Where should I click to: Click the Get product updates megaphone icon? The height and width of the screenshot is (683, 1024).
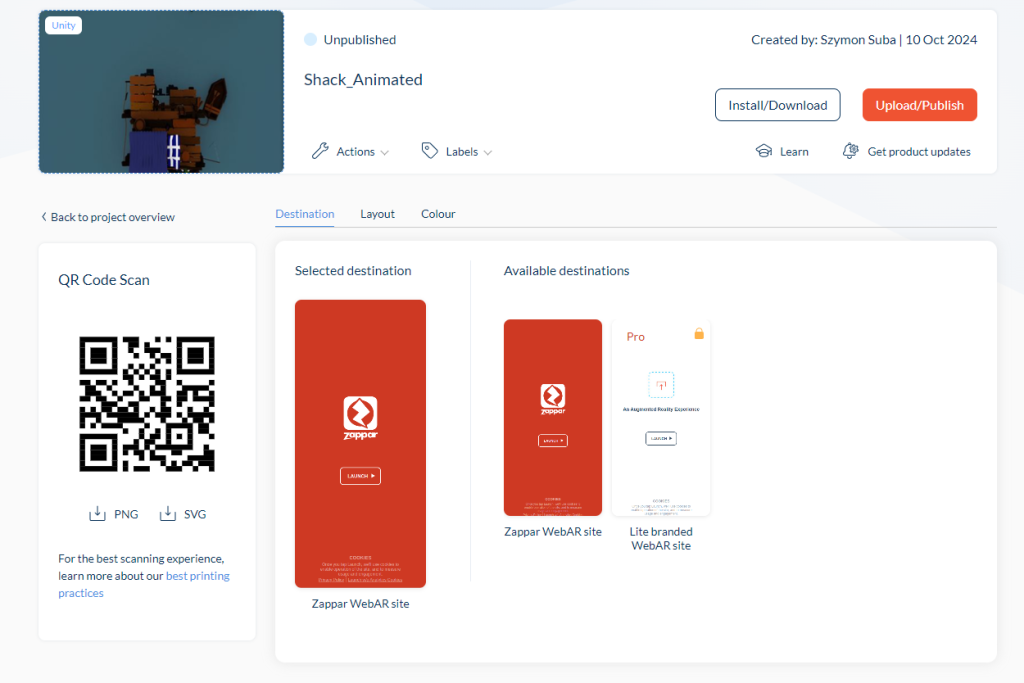tap(851, 151)
